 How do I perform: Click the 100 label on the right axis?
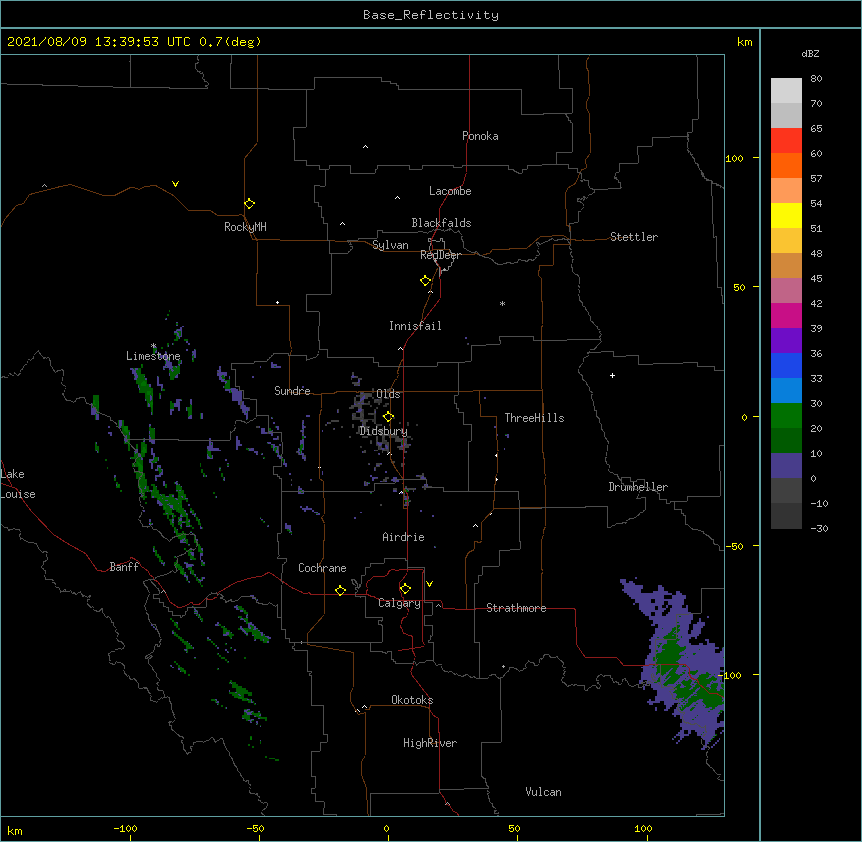coord(734,158)
